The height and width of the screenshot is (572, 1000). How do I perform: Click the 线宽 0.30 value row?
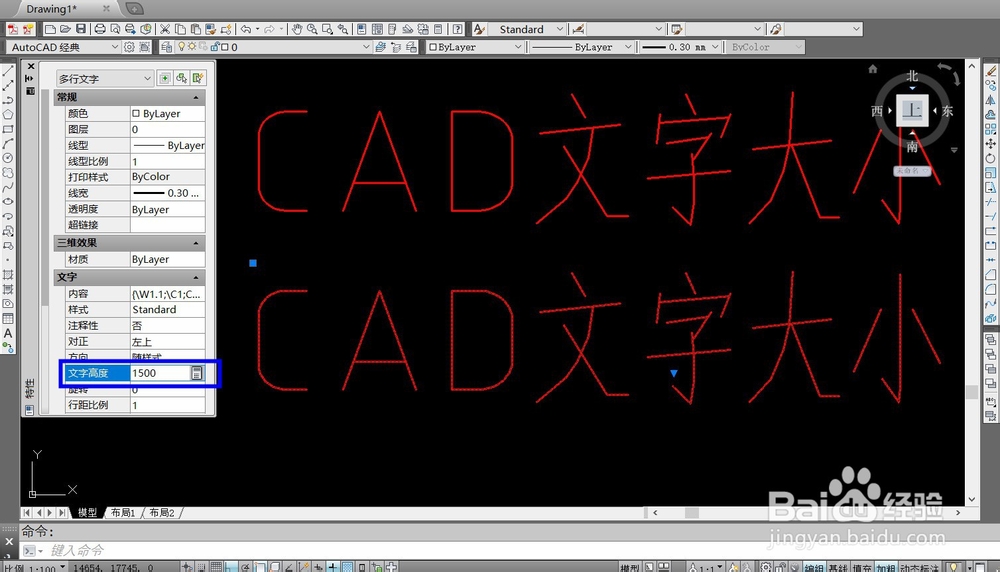[x=168, y=193]
